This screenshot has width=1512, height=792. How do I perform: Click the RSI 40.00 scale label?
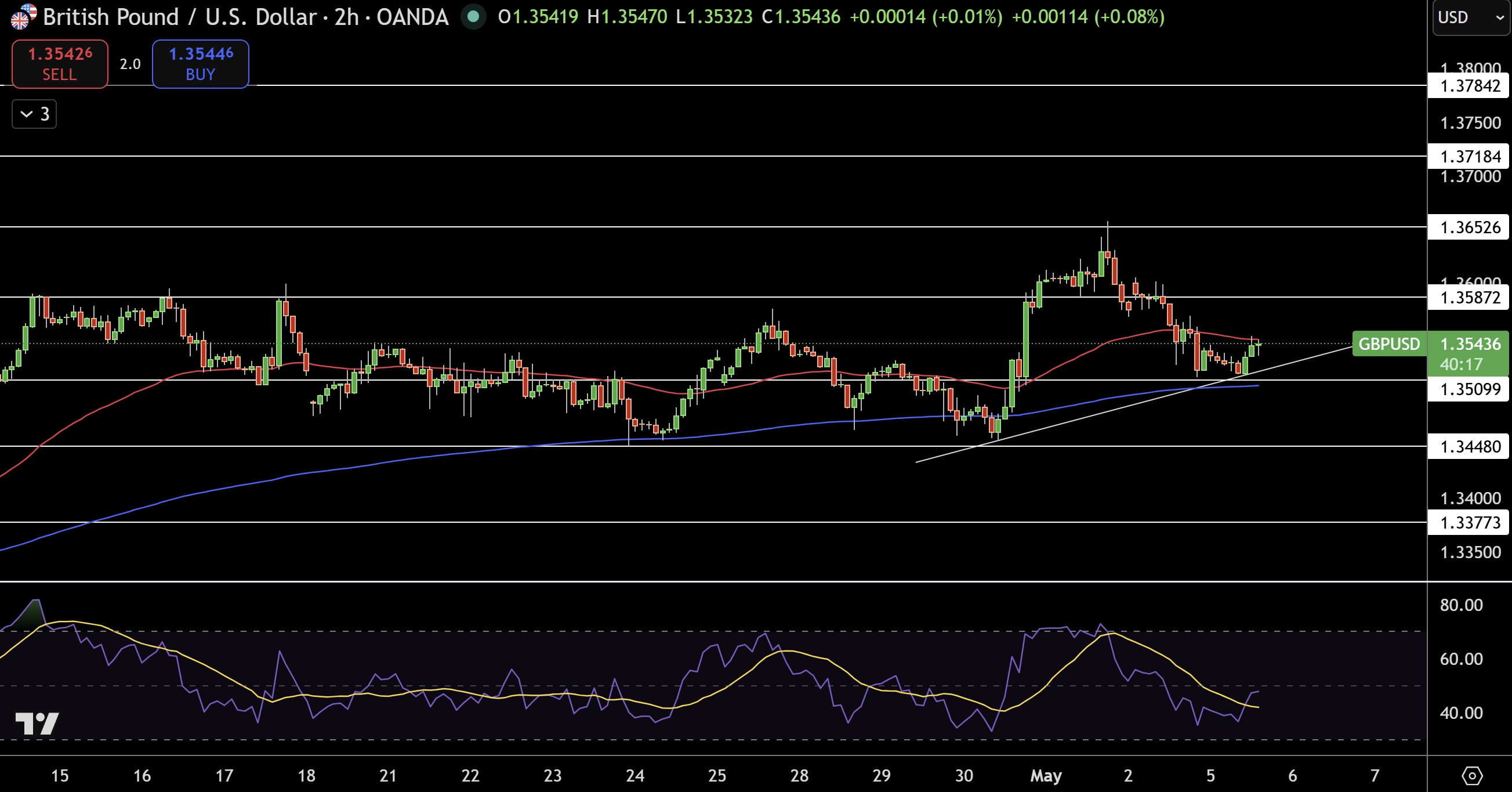pyautogui.click(x=1461, y=713)
